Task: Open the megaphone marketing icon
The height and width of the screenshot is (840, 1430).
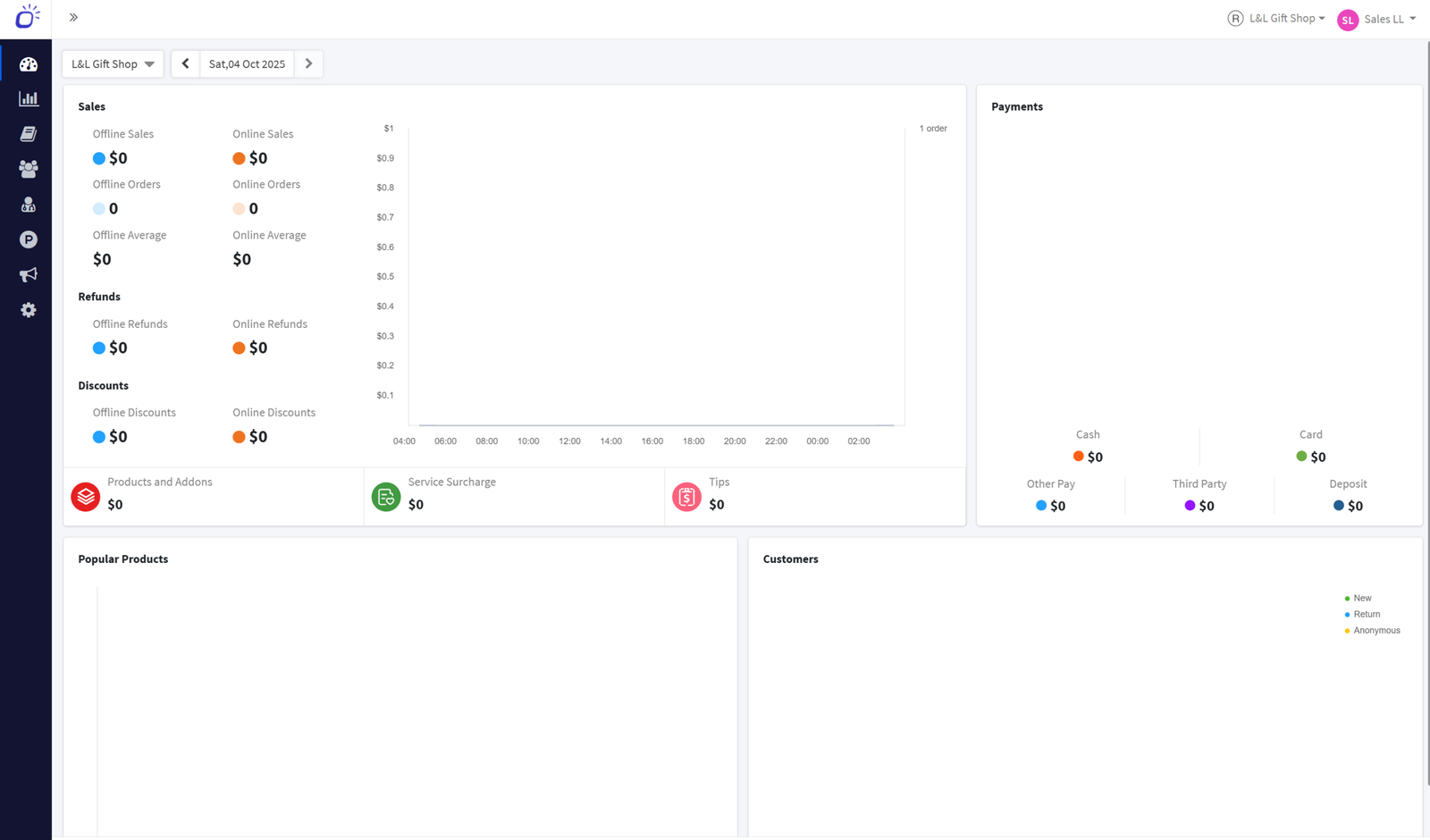Action: click(29, 274)
